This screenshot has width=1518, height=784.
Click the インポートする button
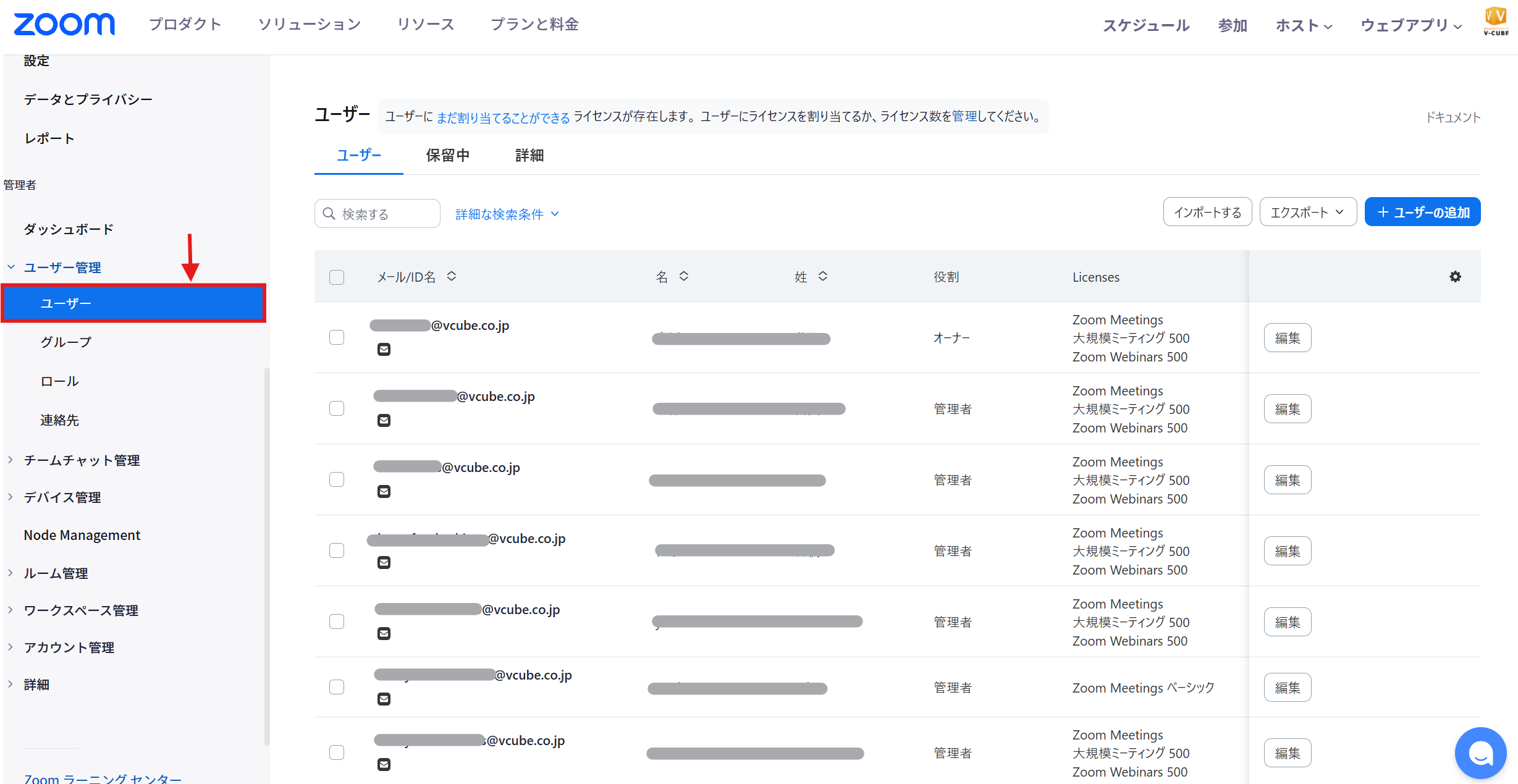click(1207, 212)
